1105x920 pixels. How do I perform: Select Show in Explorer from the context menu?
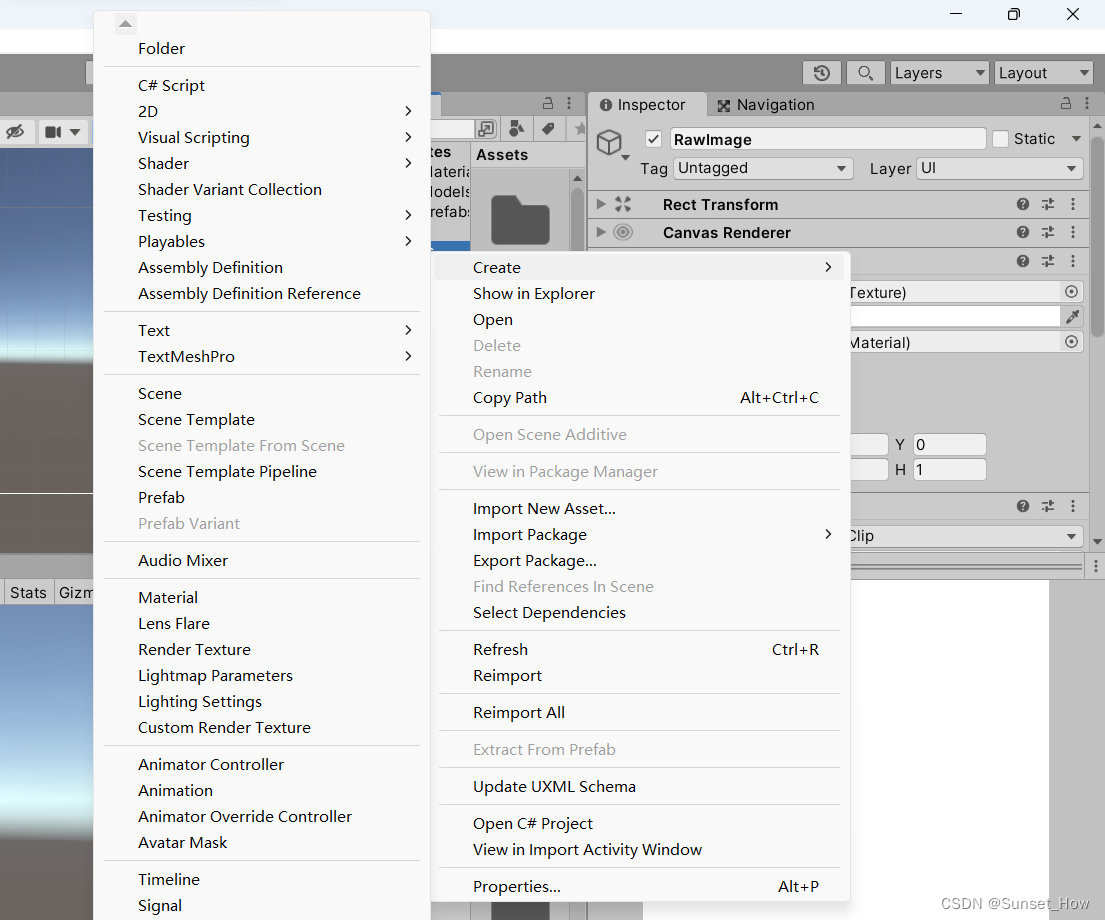[534, 293]
